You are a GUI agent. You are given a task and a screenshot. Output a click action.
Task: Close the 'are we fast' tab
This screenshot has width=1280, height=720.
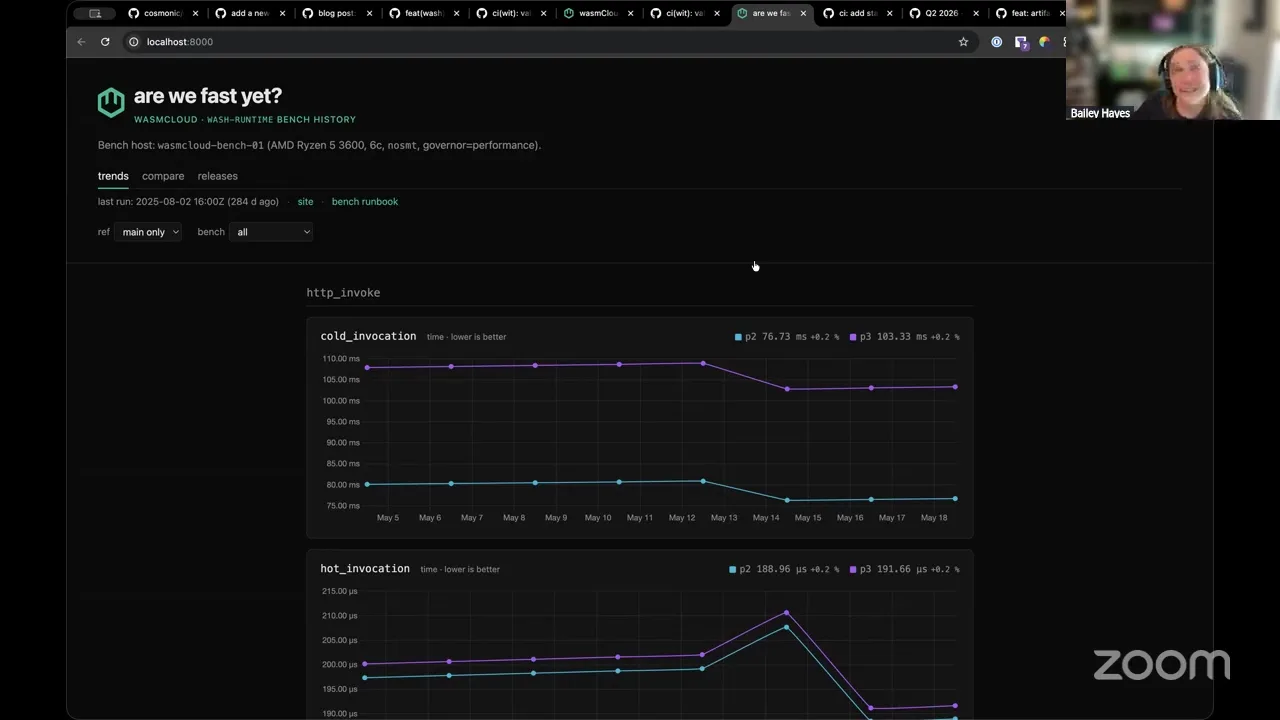[803, 13]
